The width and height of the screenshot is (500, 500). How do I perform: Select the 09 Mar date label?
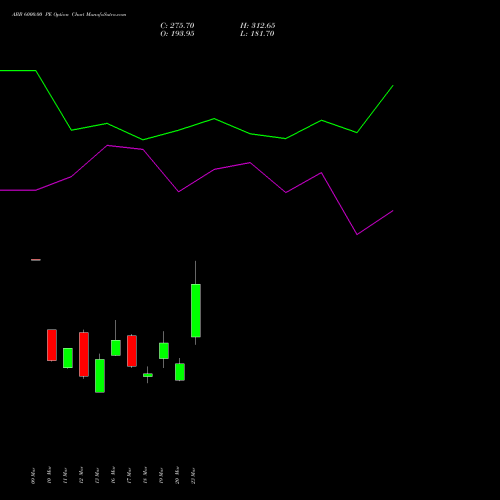point(33,475)
